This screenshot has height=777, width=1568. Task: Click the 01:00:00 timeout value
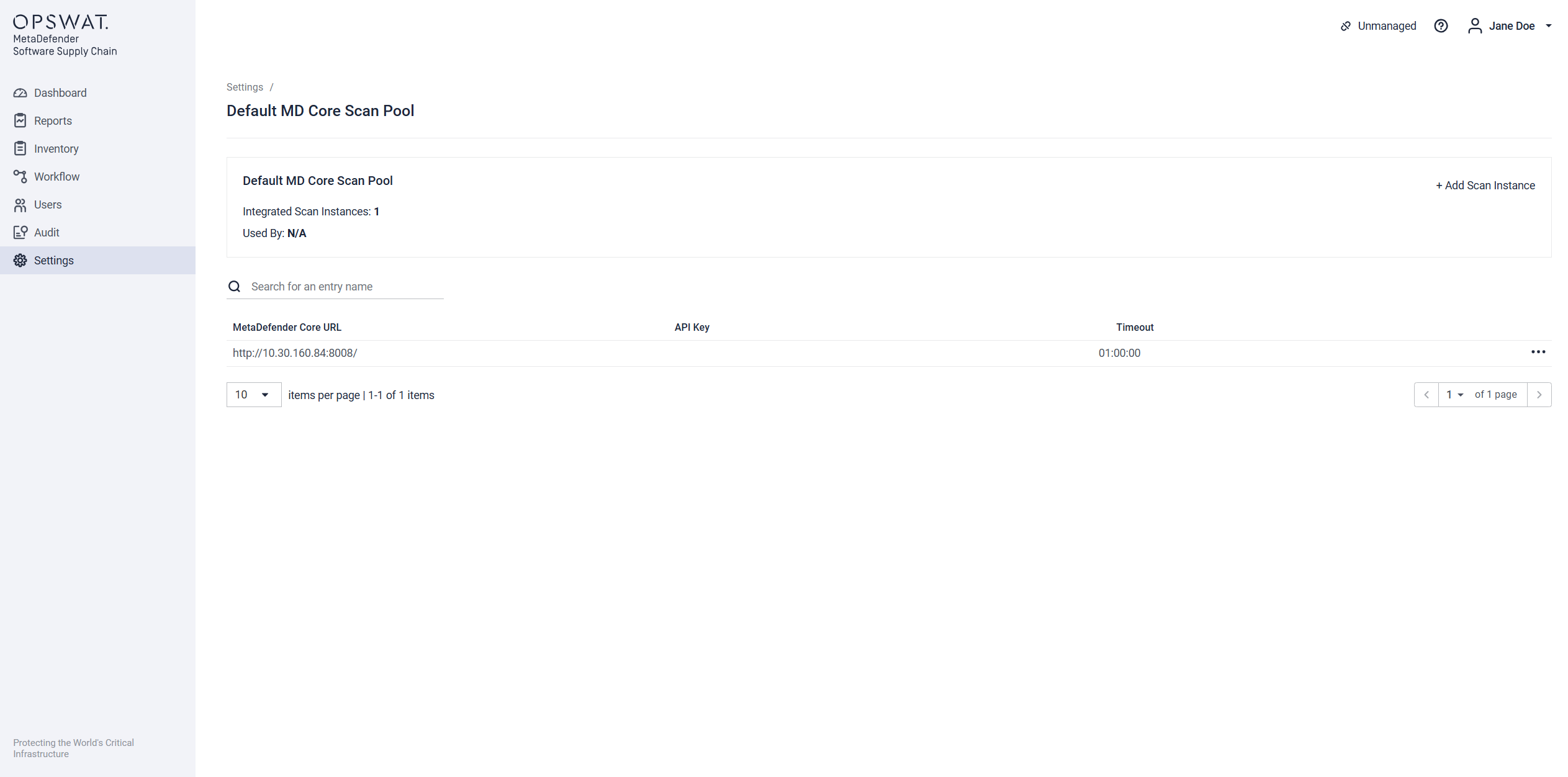click(1119, 353)
